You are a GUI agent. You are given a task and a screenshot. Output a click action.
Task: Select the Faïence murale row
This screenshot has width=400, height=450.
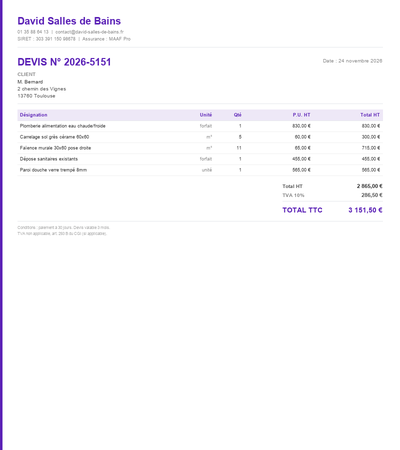click(200, 148)
